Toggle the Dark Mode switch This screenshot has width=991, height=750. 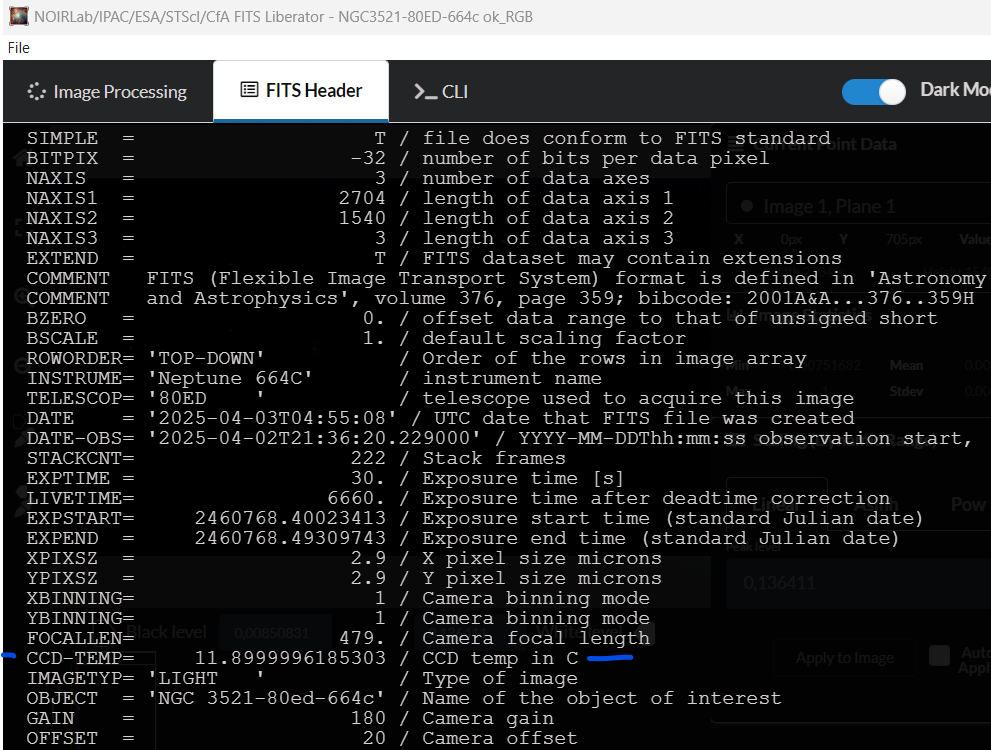(x=873, y=92)
